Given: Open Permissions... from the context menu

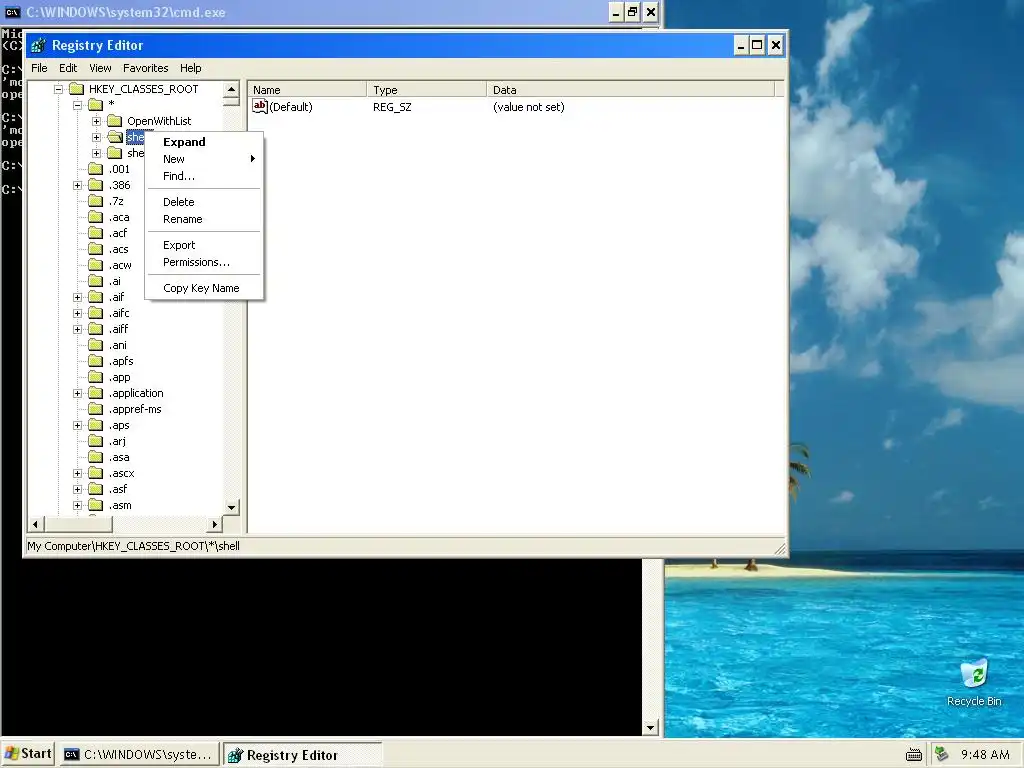Looking at the screenshot, I should 204,262.
